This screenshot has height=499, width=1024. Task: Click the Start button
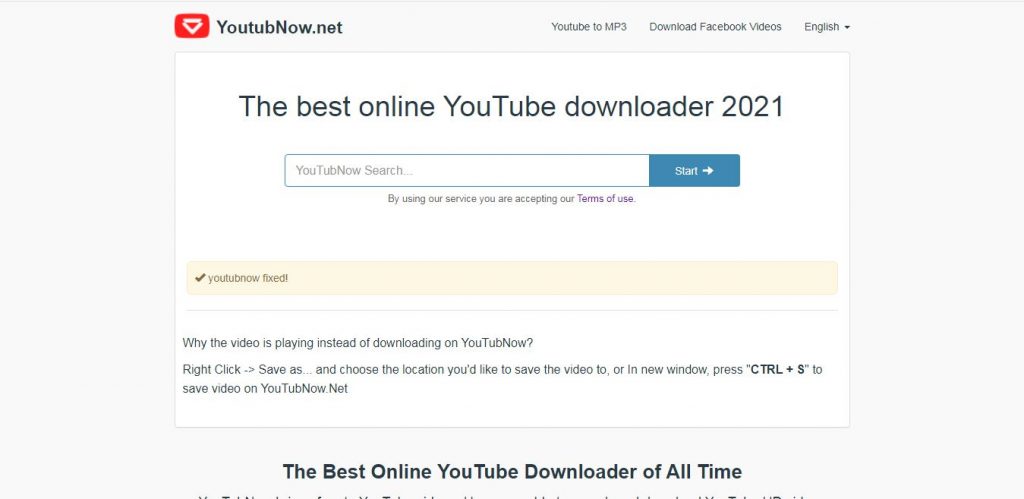pyautogui.click(x=694, y=170)
